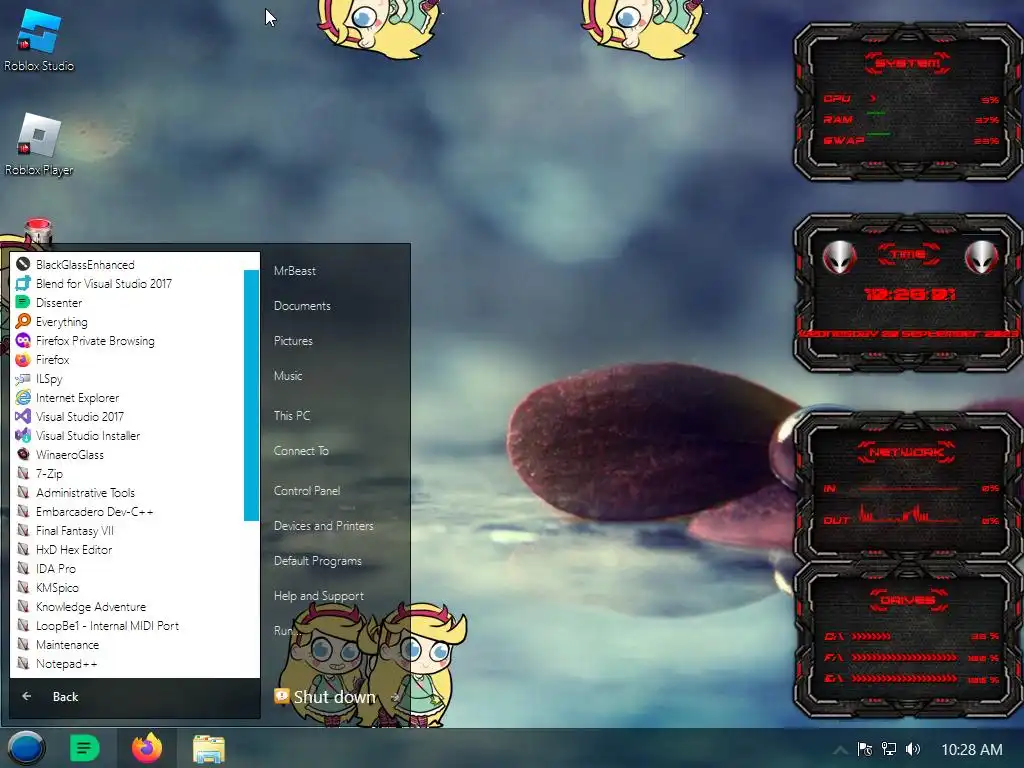
Task: Click the DRIVES widget title
Action: [908, 600]
